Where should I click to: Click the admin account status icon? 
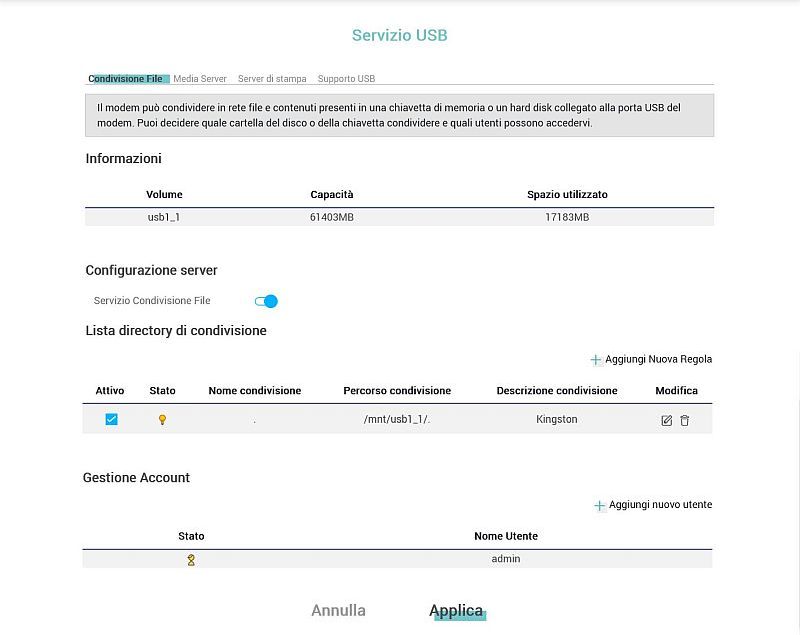[x=191, y=560]
